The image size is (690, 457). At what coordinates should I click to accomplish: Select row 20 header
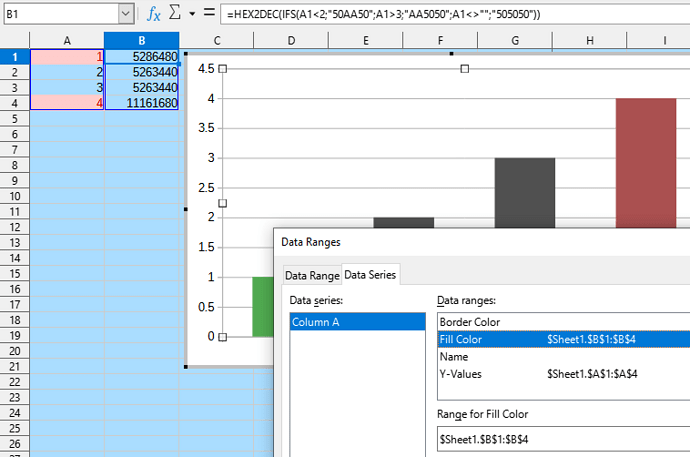coord(15,351)
